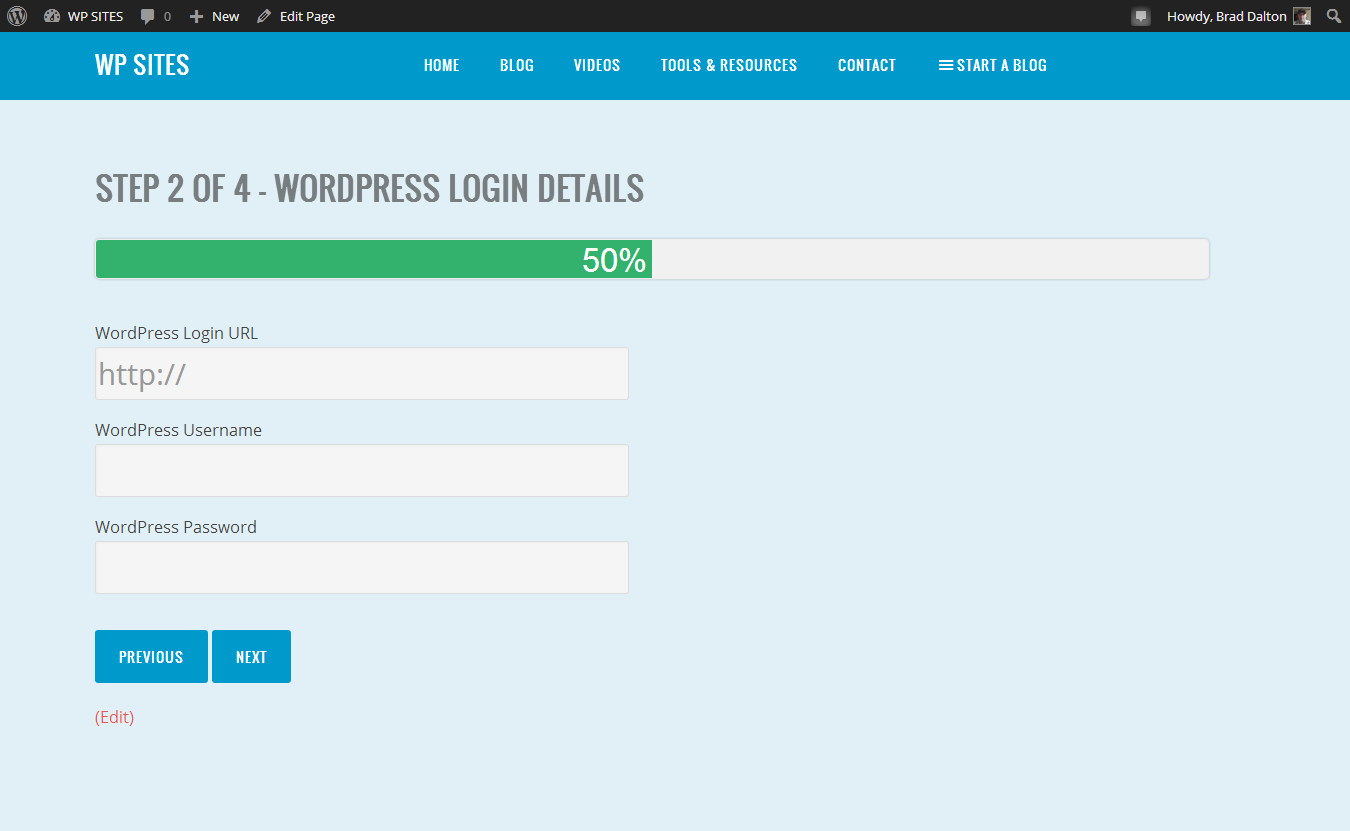The height and width of the screenshot is (831, 1350).
Task: Open the comments bubble icon
Action: coord(148,16)
